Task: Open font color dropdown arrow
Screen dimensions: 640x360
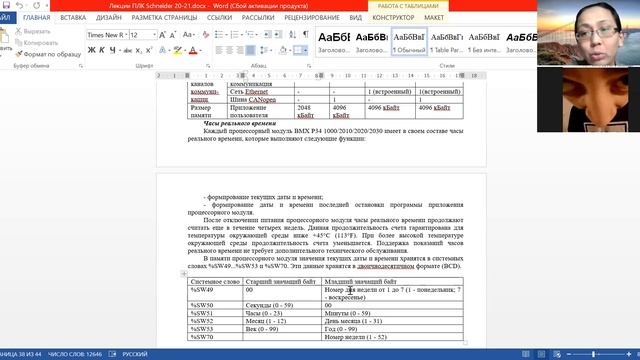Action: (200, 51)
